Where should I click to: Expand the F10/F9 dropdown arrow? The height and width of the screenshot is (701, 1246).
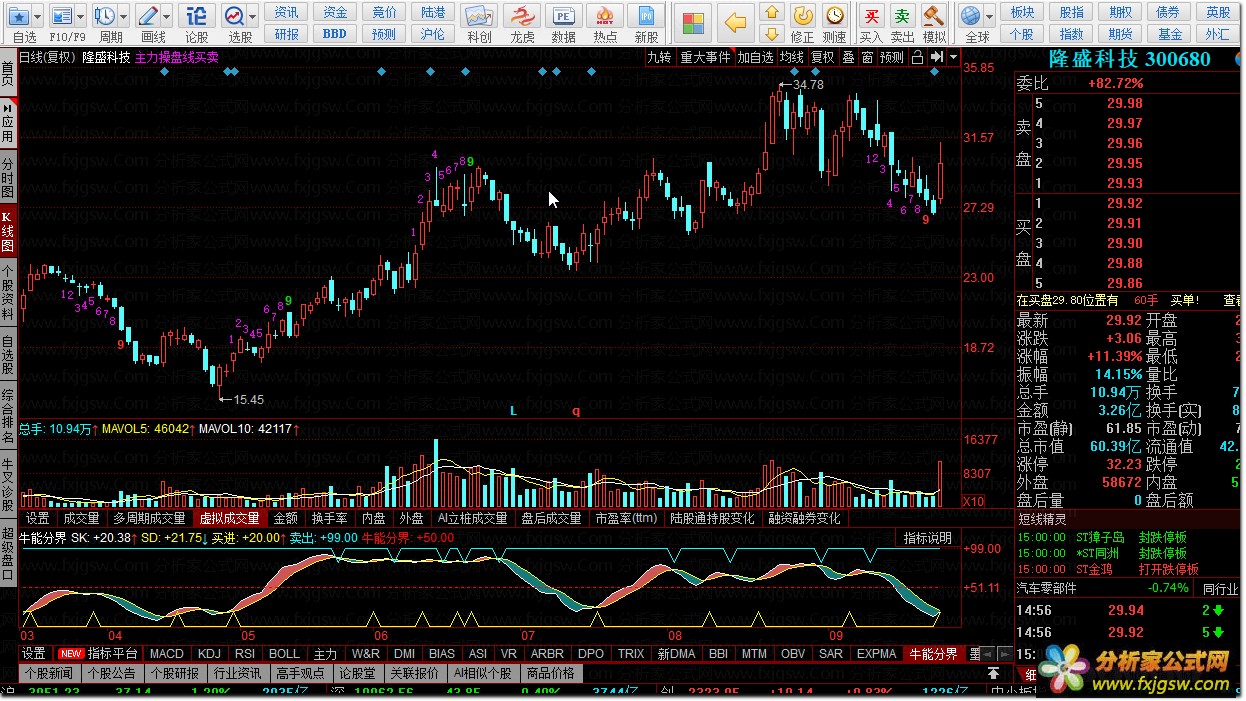click(81, 16)
